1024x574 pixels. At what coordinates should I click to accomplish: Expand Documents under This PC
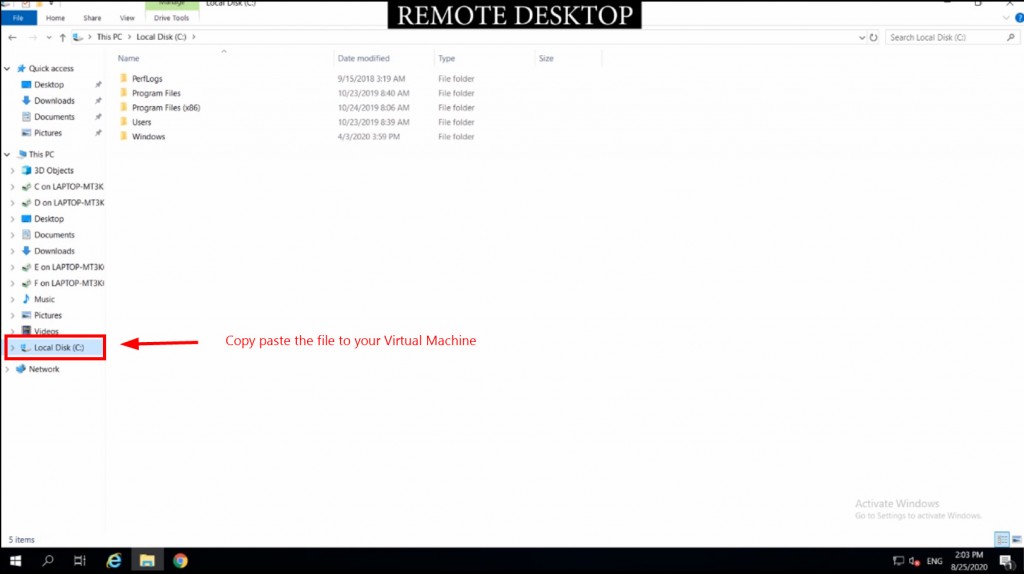click(x=12, y=235)
